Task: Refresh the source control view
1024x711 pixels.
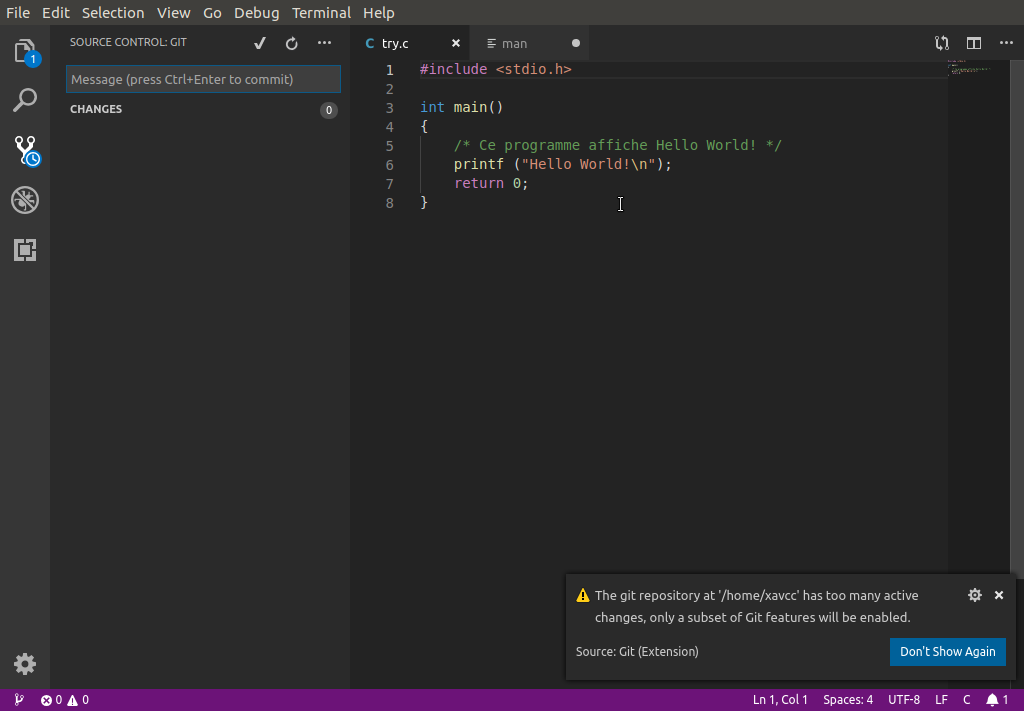Action: coord(292,43)
